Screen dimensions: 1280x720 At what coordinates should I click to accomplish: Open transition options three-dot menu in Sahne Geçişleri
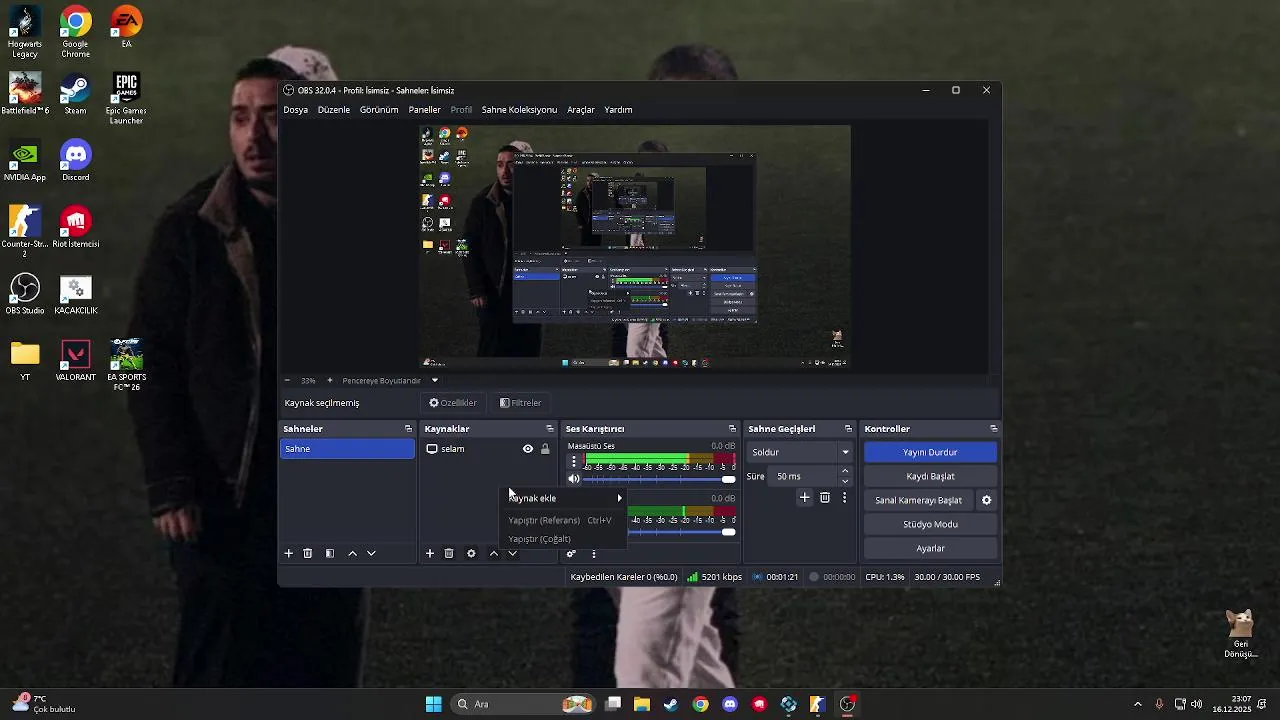[844, 497]
